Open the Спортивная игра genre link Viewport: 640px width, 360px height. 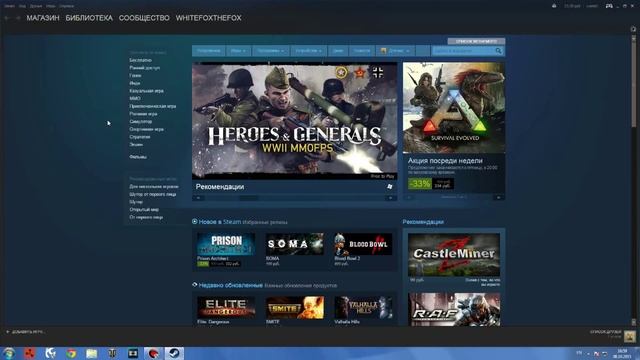[146, 129]
